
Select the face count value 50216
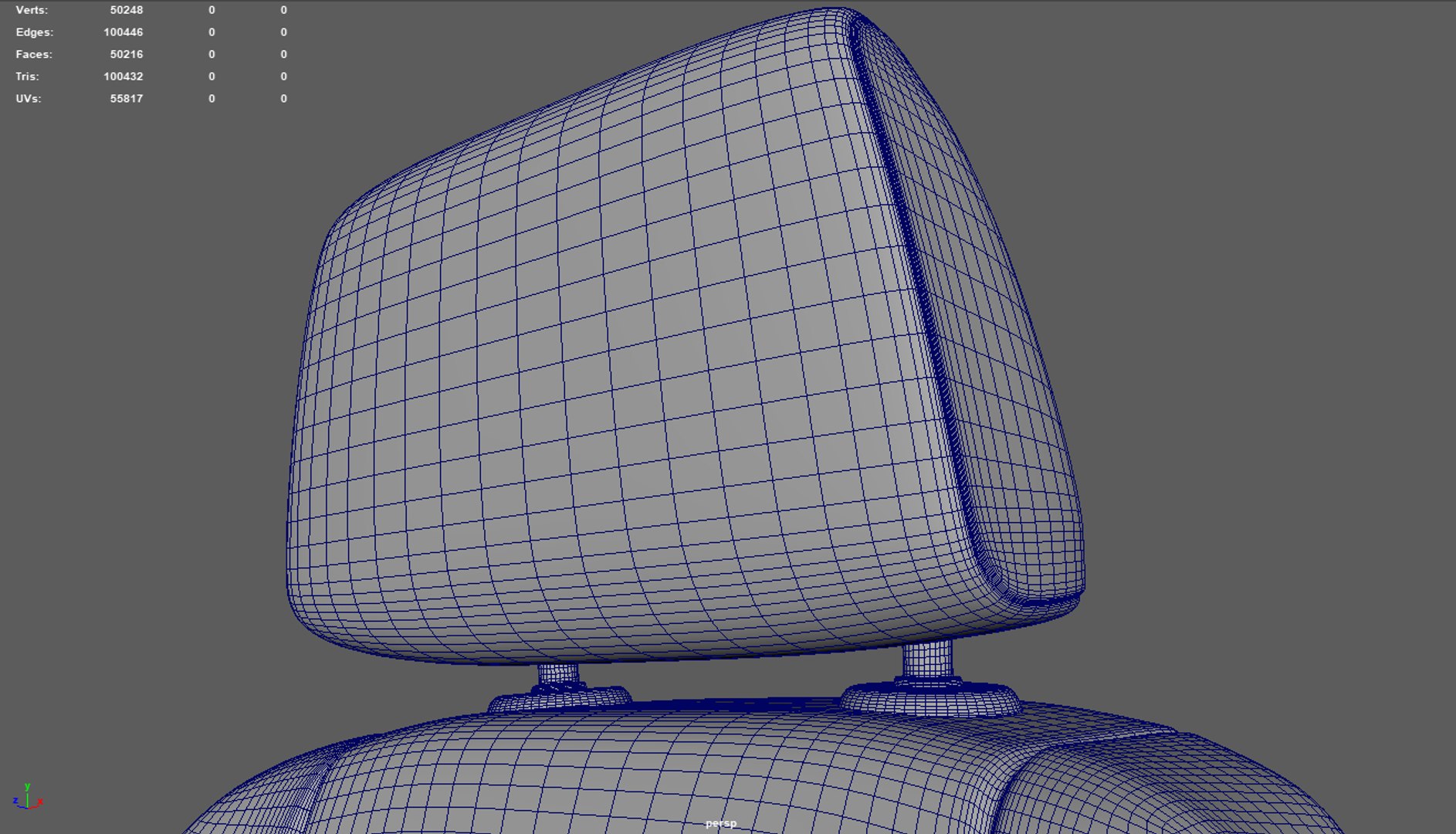[x=127, y=54]
